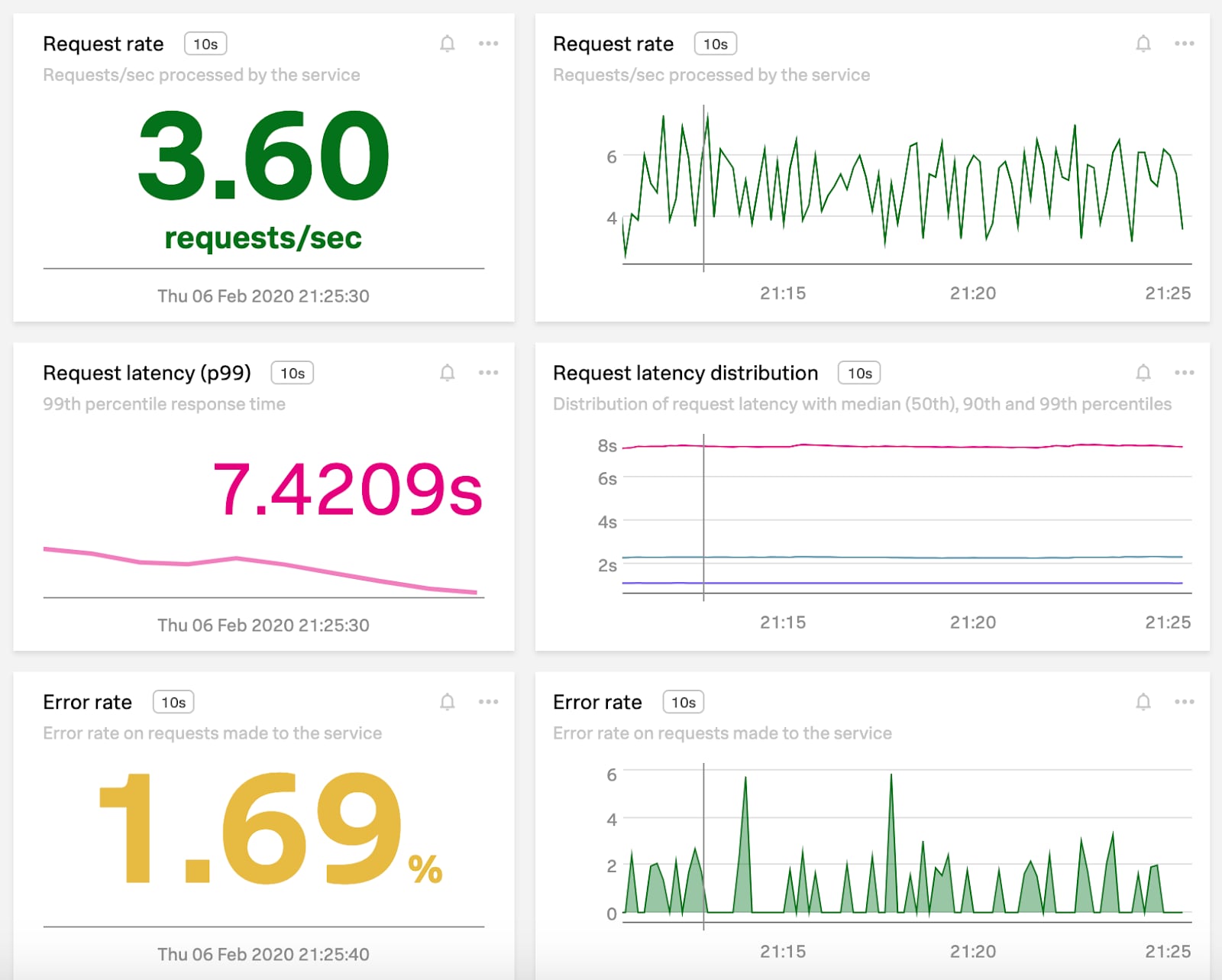Click alert bell on Error rate graph panel
This screenshot has width=1222, height=980.
coord(1143,702)
